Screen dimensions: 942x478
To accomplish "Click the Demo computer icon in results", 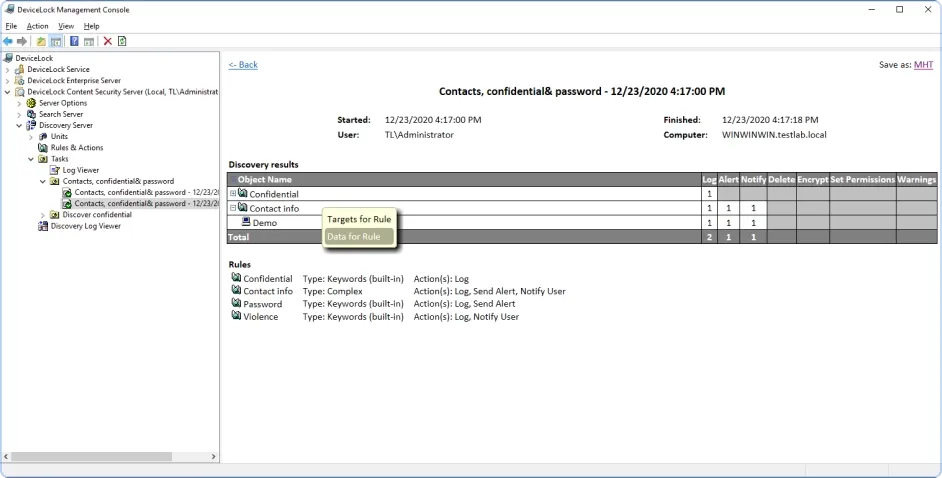I will coord(246,222).
